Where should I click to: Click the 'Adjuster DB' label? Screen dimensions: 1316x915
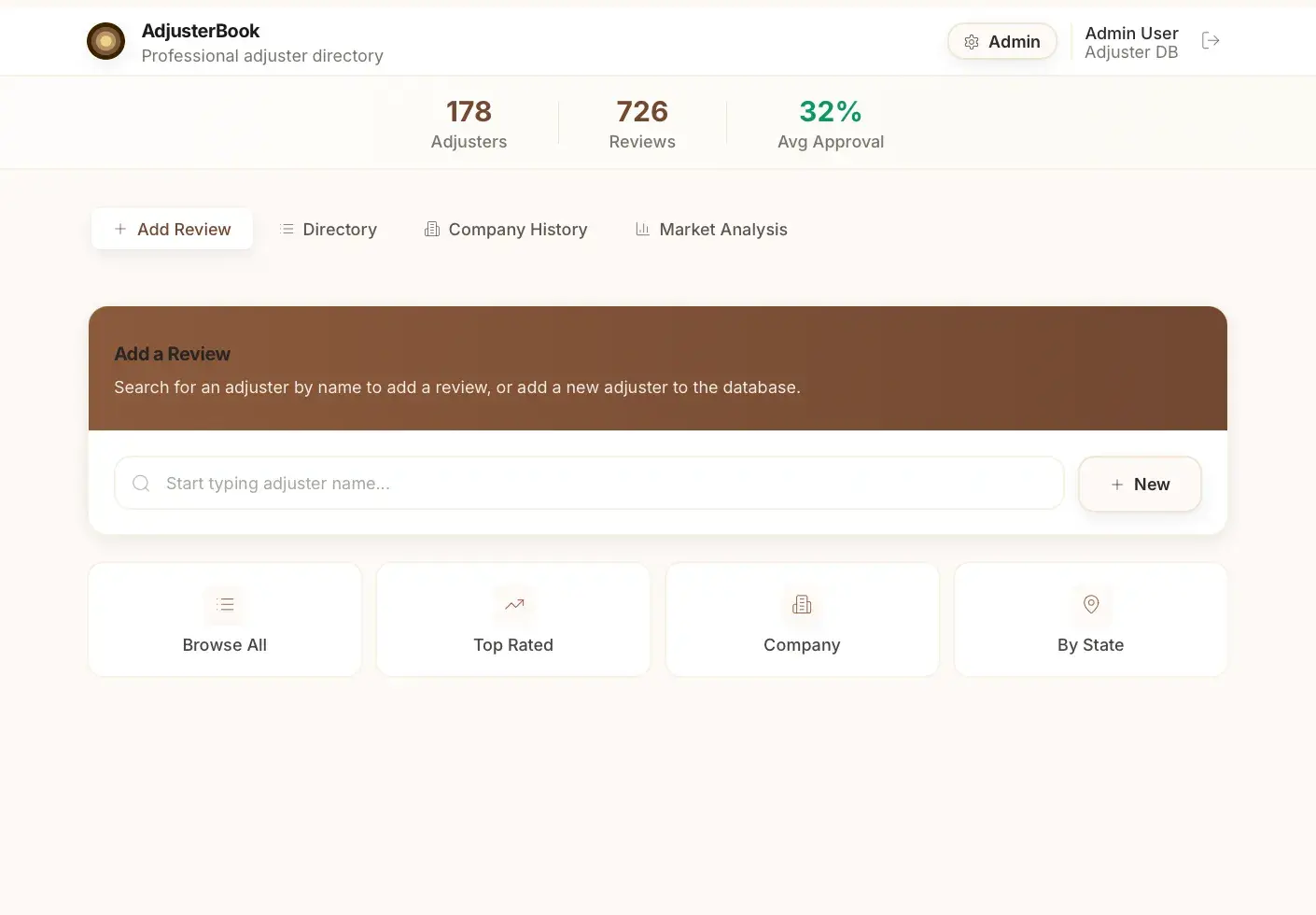point(1131,52)
